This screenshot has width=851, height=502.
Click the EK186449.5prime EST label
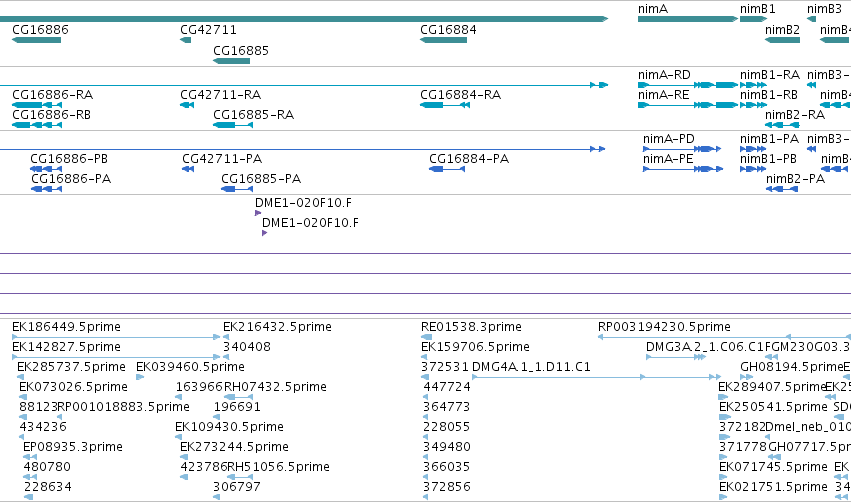pyautogui.click(x=66, y=327)
